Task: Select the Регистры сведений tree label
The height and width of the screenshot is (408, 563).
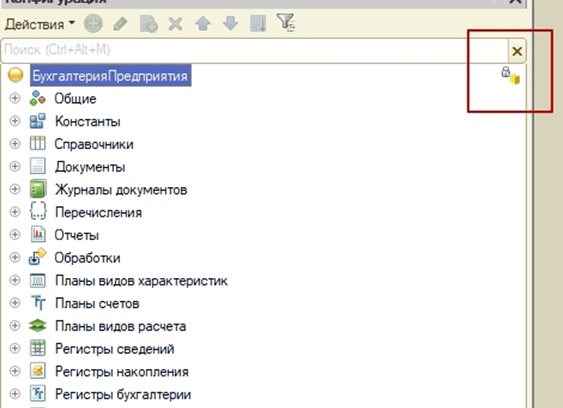Action: click(x=115, y=349)
